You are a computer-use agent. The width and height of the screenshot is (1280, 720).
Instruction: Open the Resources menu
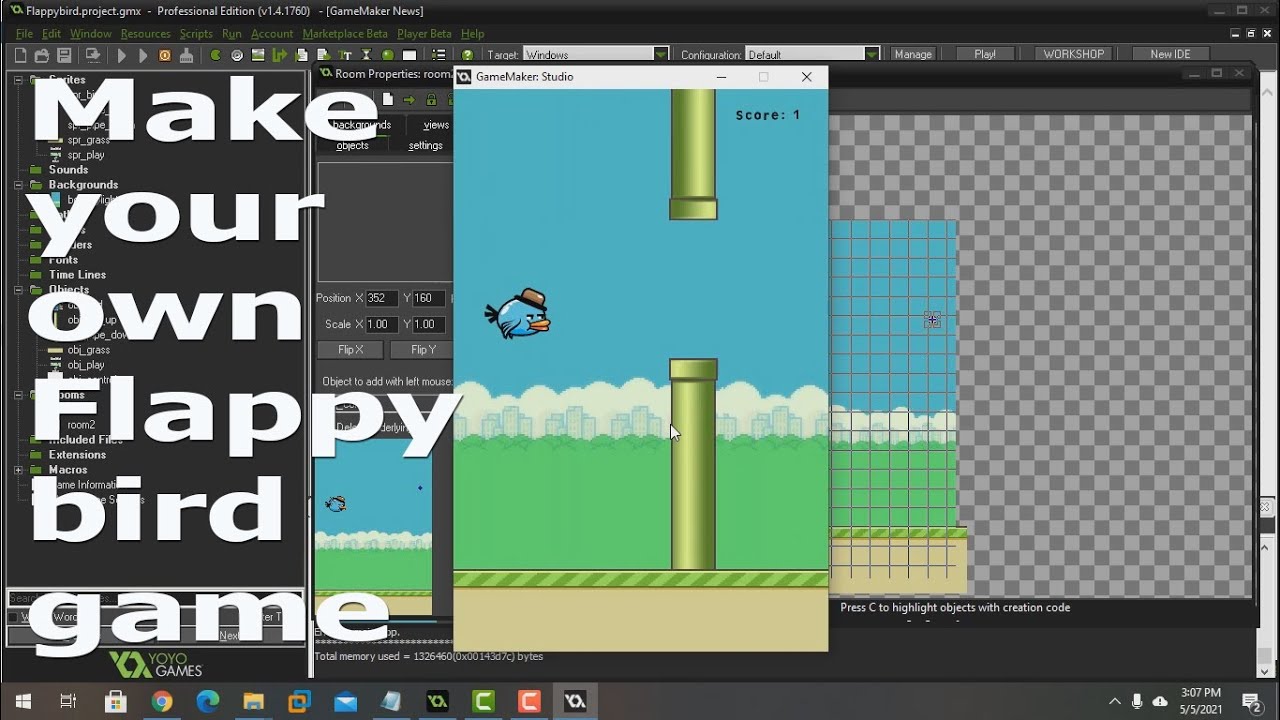(x=145, y=33)
